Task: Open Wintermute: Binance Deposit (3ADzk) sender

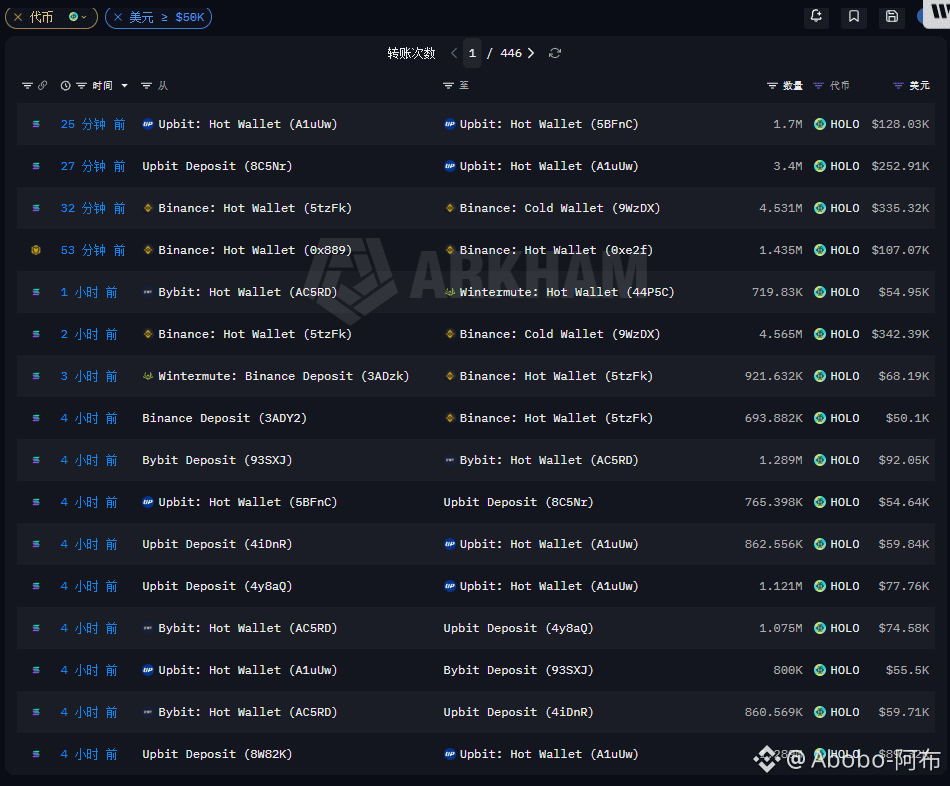Action: (x=284, y=376)
